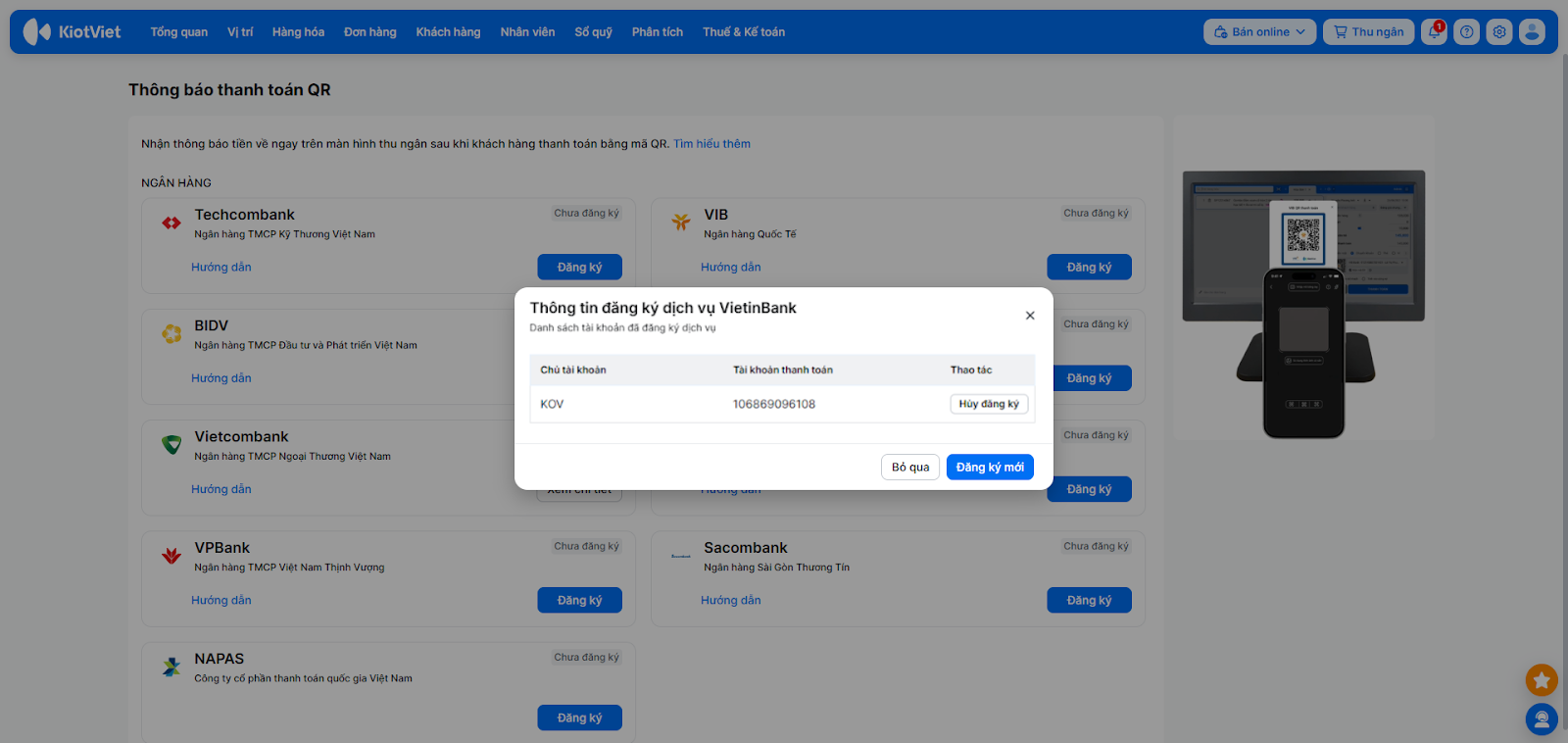Screen dimensions: 1568x743
Task: Open Hướng dẫn link for Vietcombank
Action: coord(221,489)
